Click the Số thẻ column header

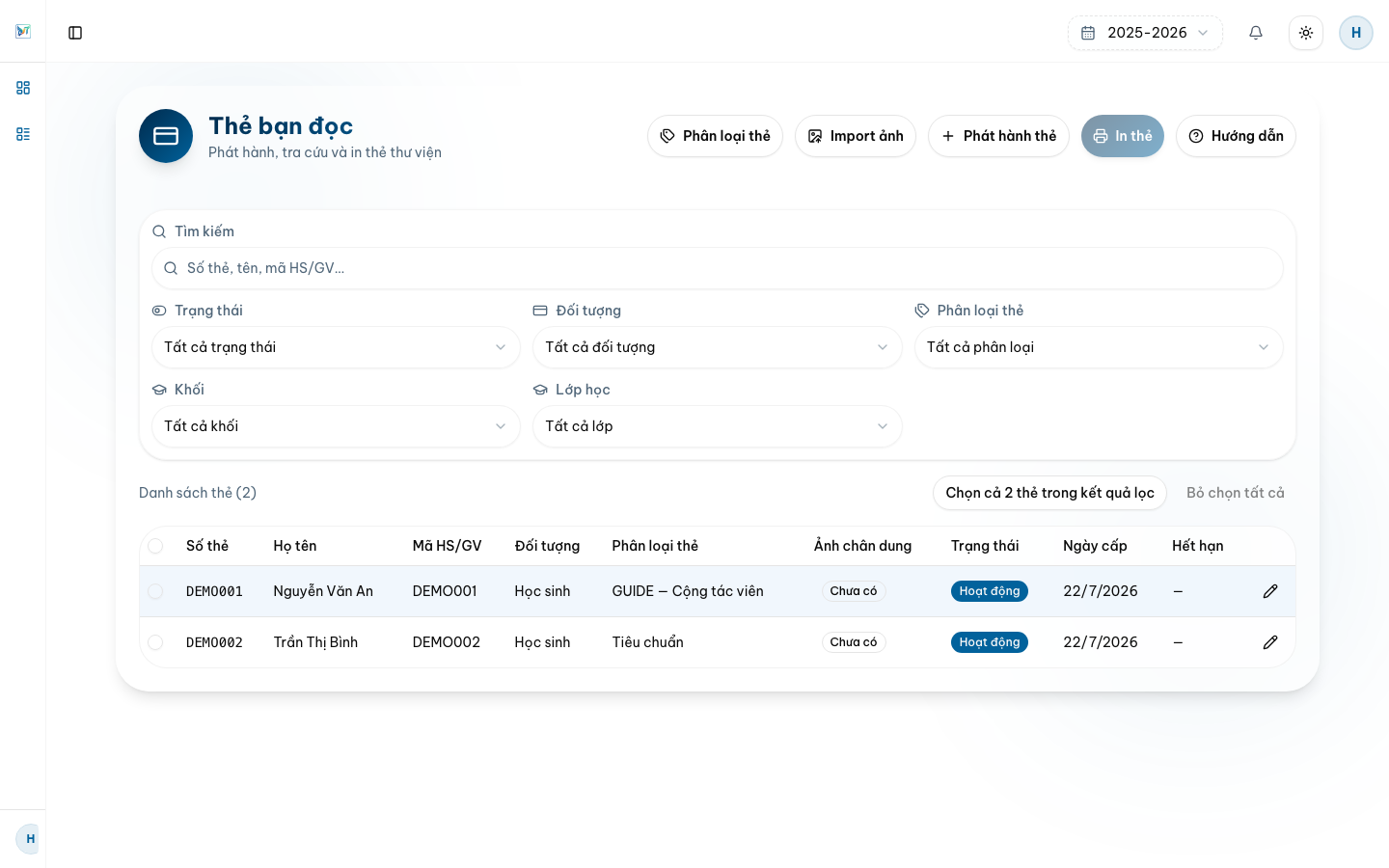tap(207, 546)
